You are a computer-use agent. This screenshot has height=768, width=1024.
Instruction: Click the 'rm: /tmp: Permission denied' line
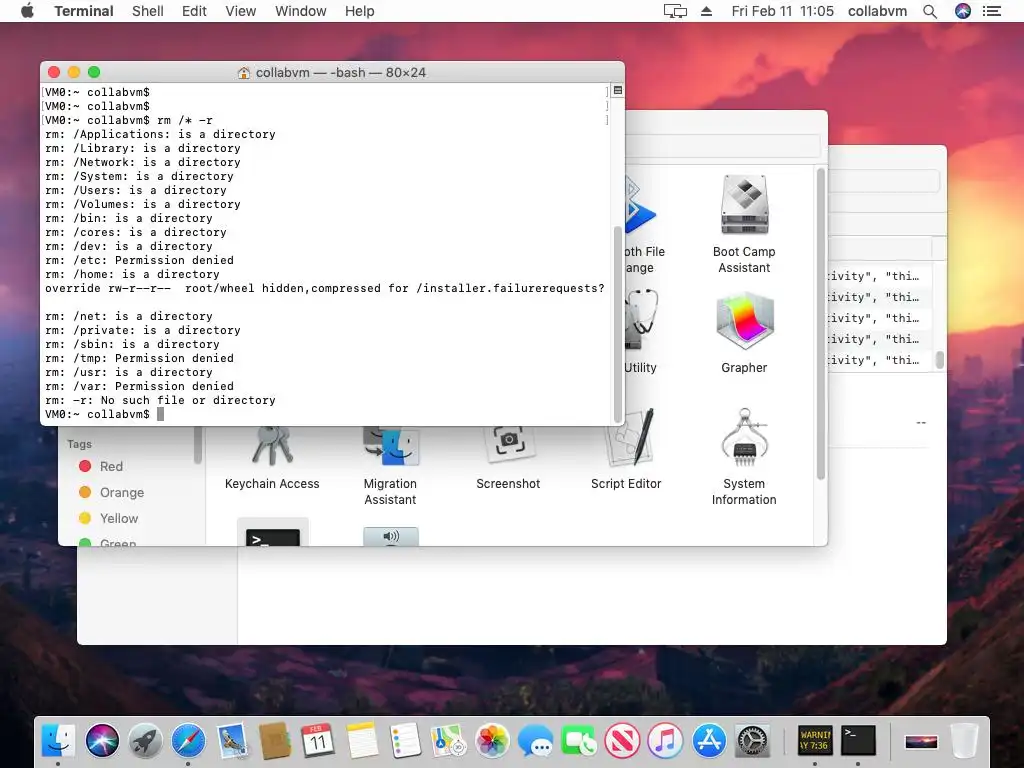click(x=139, y=359)
